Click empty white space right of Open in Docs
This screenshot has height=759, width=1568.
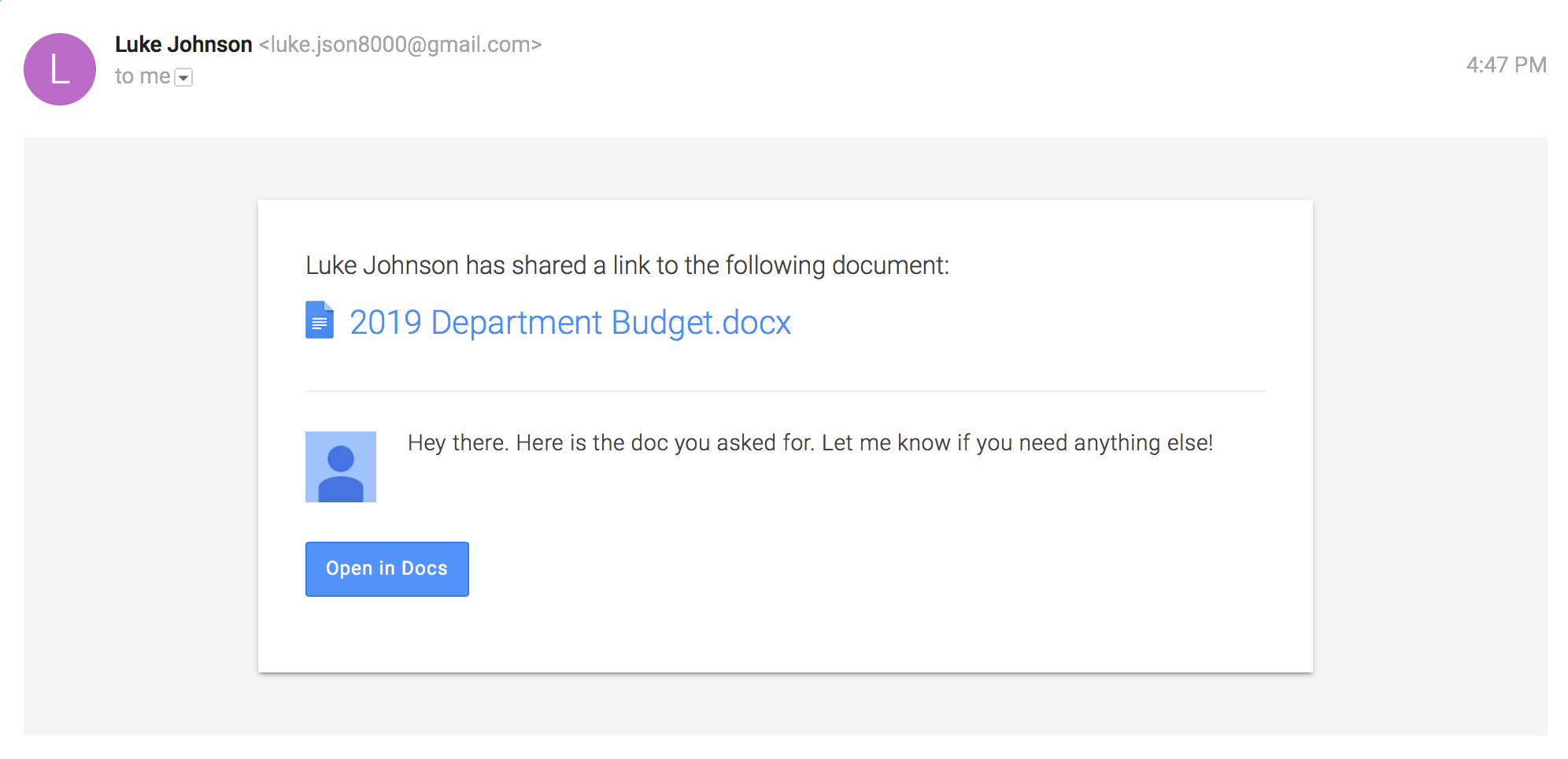click(x=866, y=568)
